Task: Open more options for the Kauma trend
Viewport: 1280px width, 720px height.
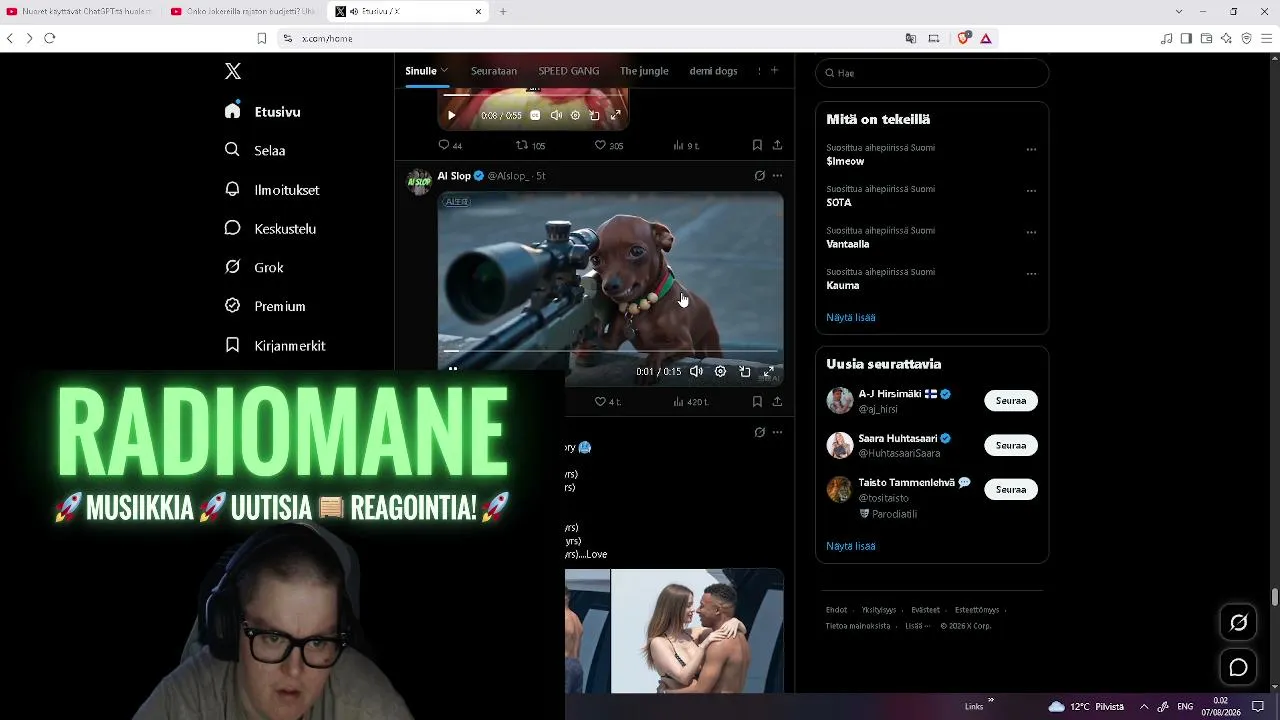Action: [1031, 274]
